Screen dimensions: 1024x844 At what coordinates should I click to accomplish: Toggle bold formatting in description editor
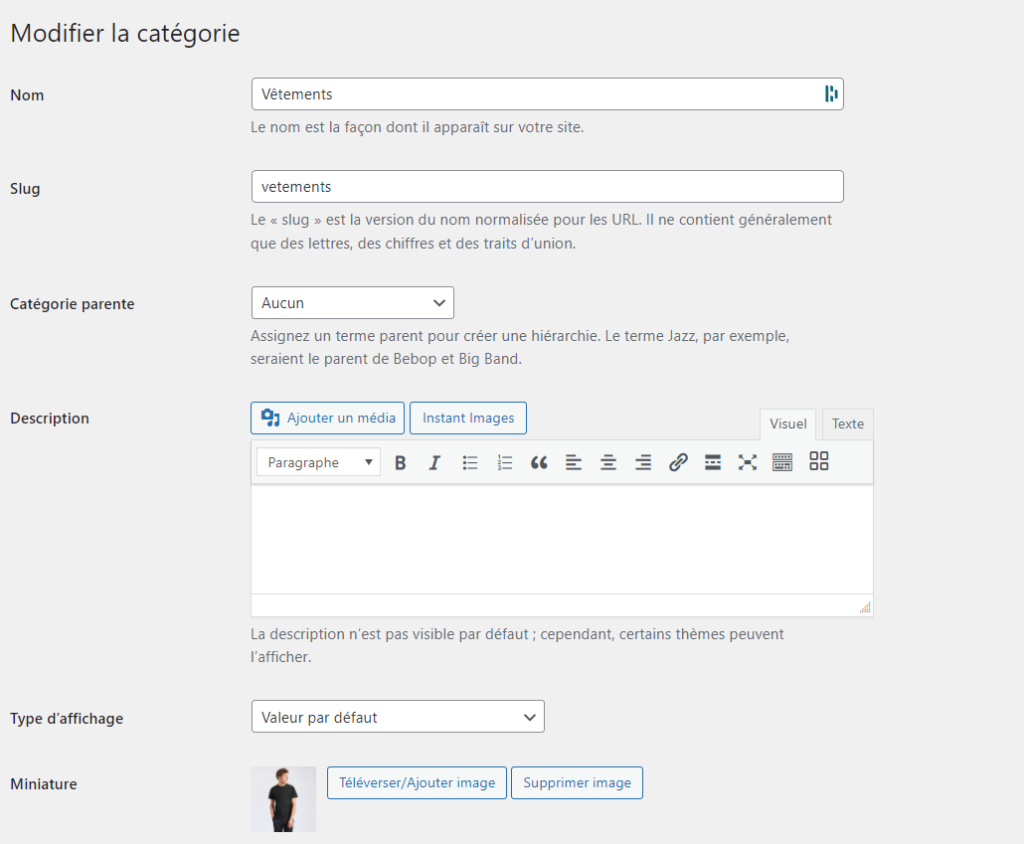(x=400, y=463)
